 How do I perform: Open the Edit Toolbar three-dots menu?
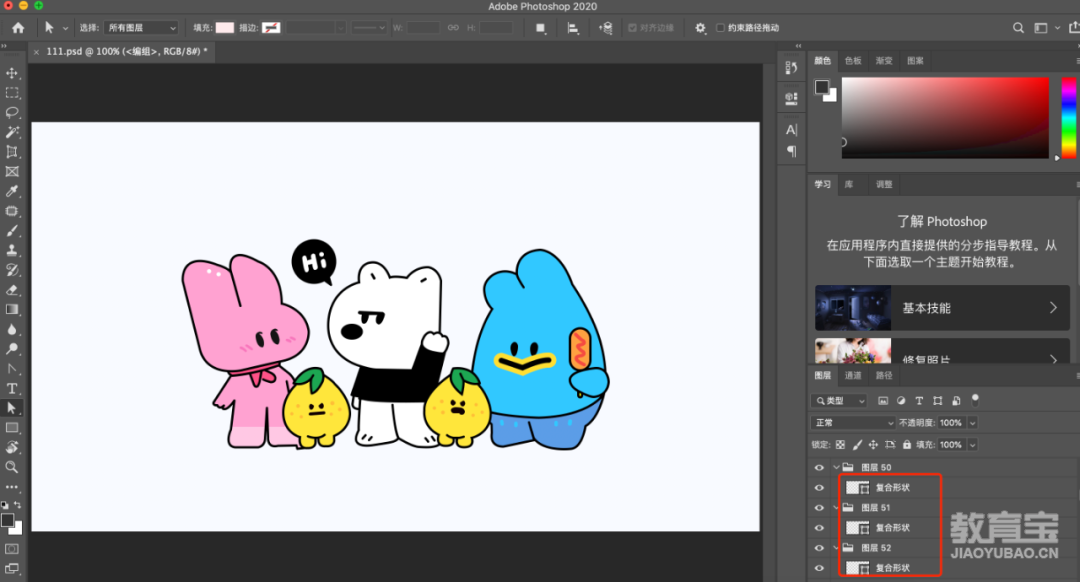coord(12,487)
